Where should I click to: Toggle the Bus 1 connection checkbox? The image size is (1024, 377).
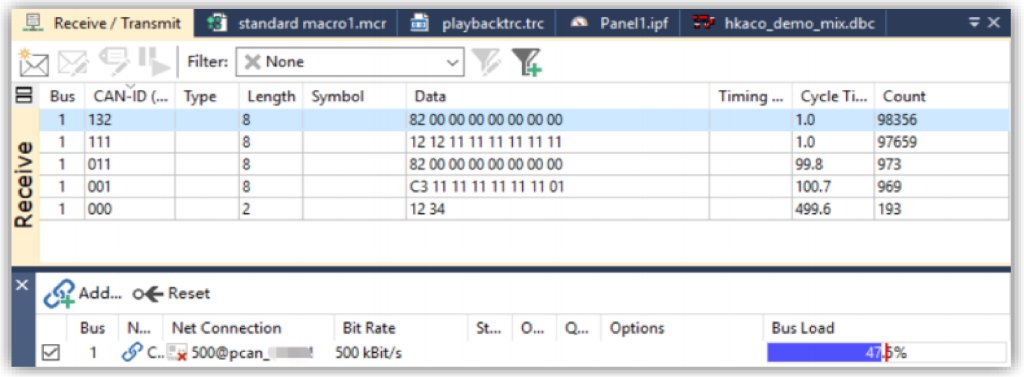[x=50, y=353]
